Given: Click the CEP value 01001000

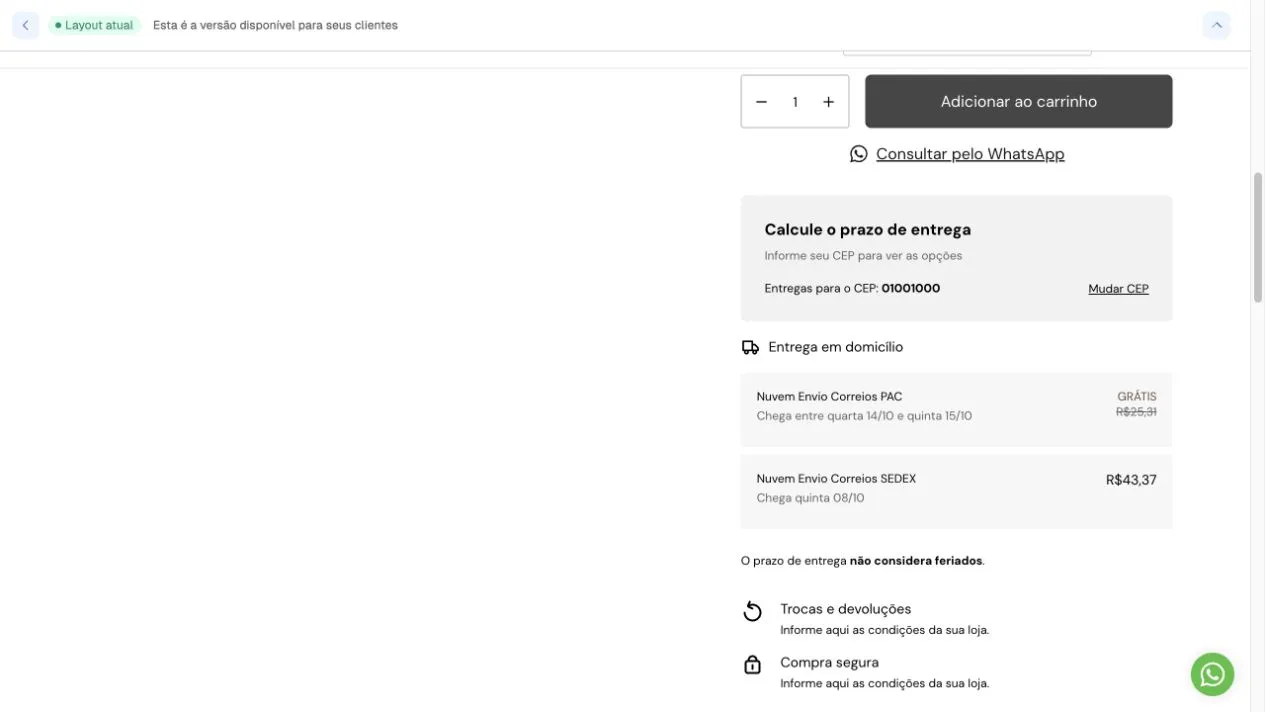Looking at the screenshot, I should (x=910, y=288).
